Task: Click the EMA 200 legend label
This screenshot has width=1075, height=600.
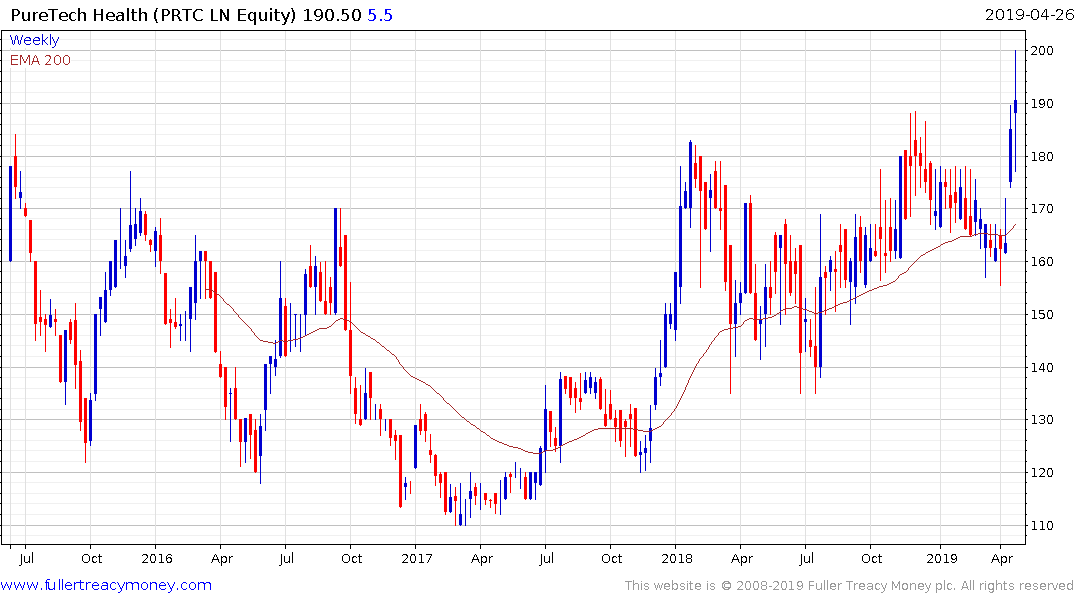Action: click(40, 60)
